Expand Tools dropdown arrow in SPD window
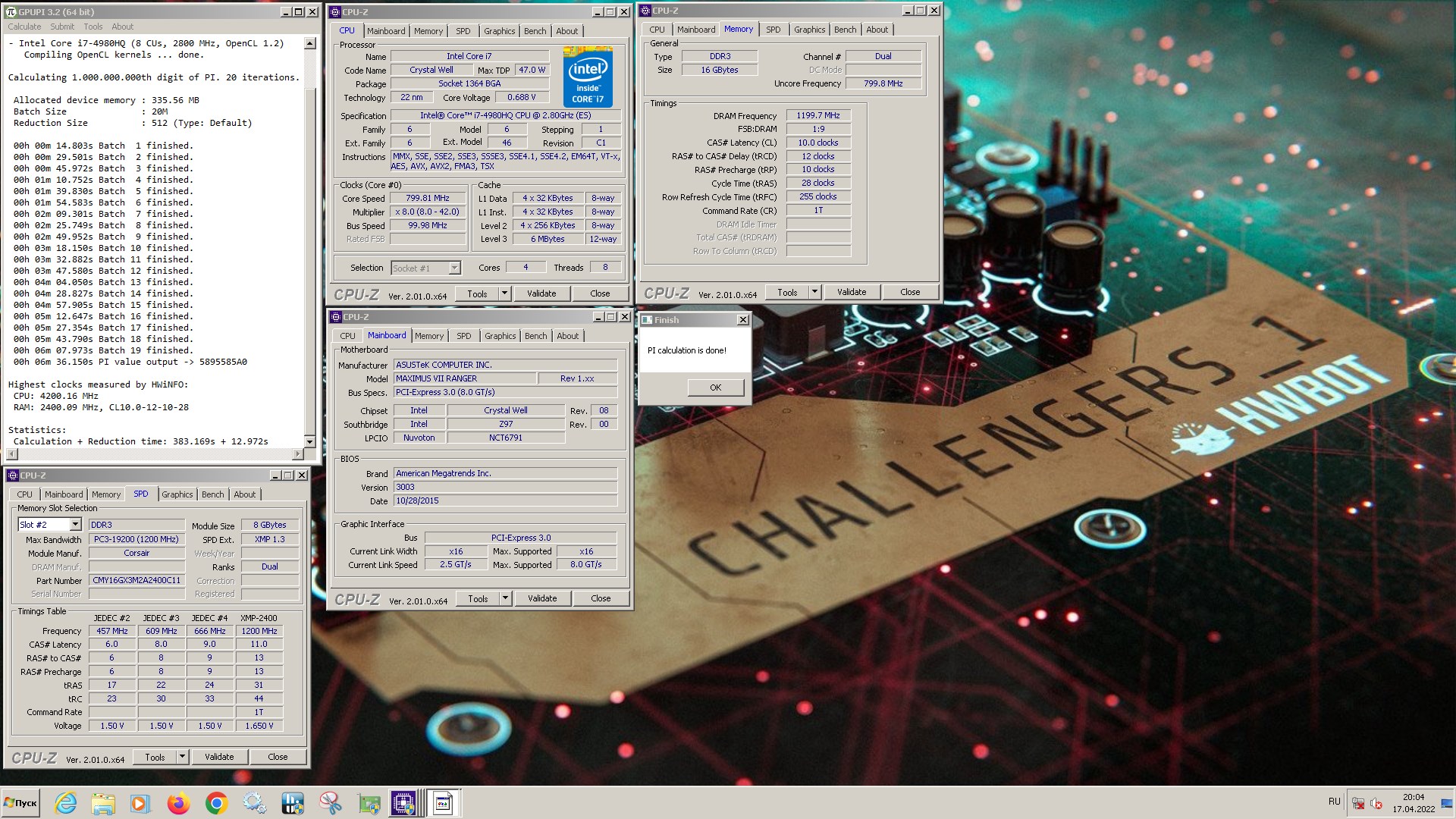The width and height of the screenshot is (1456, 819). pyautogui.click(x=182, y=757)
